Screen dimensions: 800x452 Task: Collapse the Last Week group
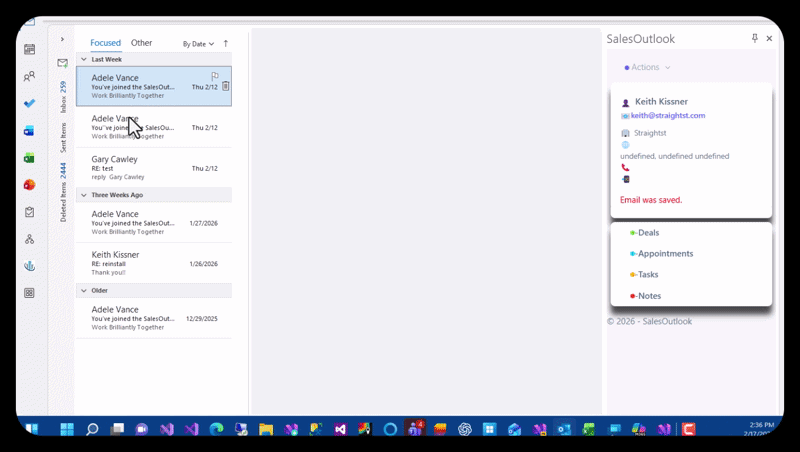(x=84, y=59)
